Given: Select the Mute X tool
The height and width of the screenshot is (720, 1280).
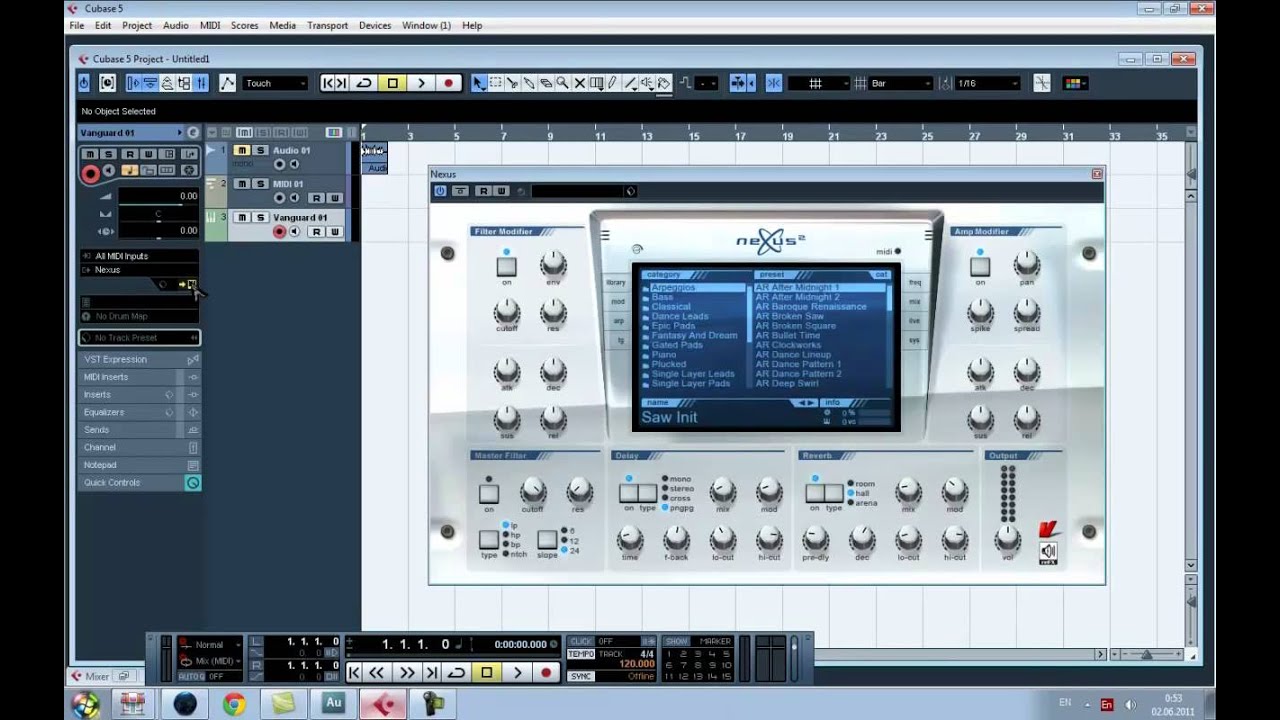Looking at the screenshot, I should coord(579,83).
